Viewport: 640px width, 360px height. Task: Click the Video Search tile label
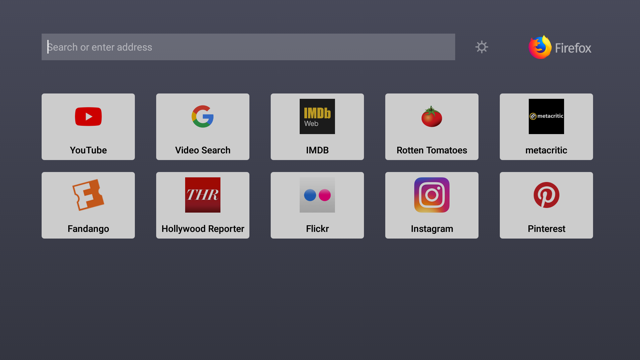203,150
